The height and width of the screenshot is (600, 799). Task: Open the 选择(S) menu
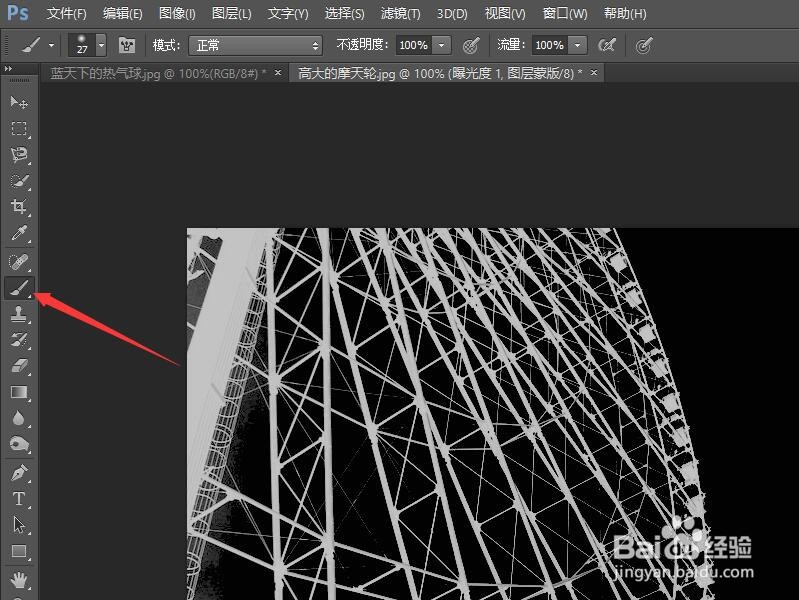coord(345,13)
